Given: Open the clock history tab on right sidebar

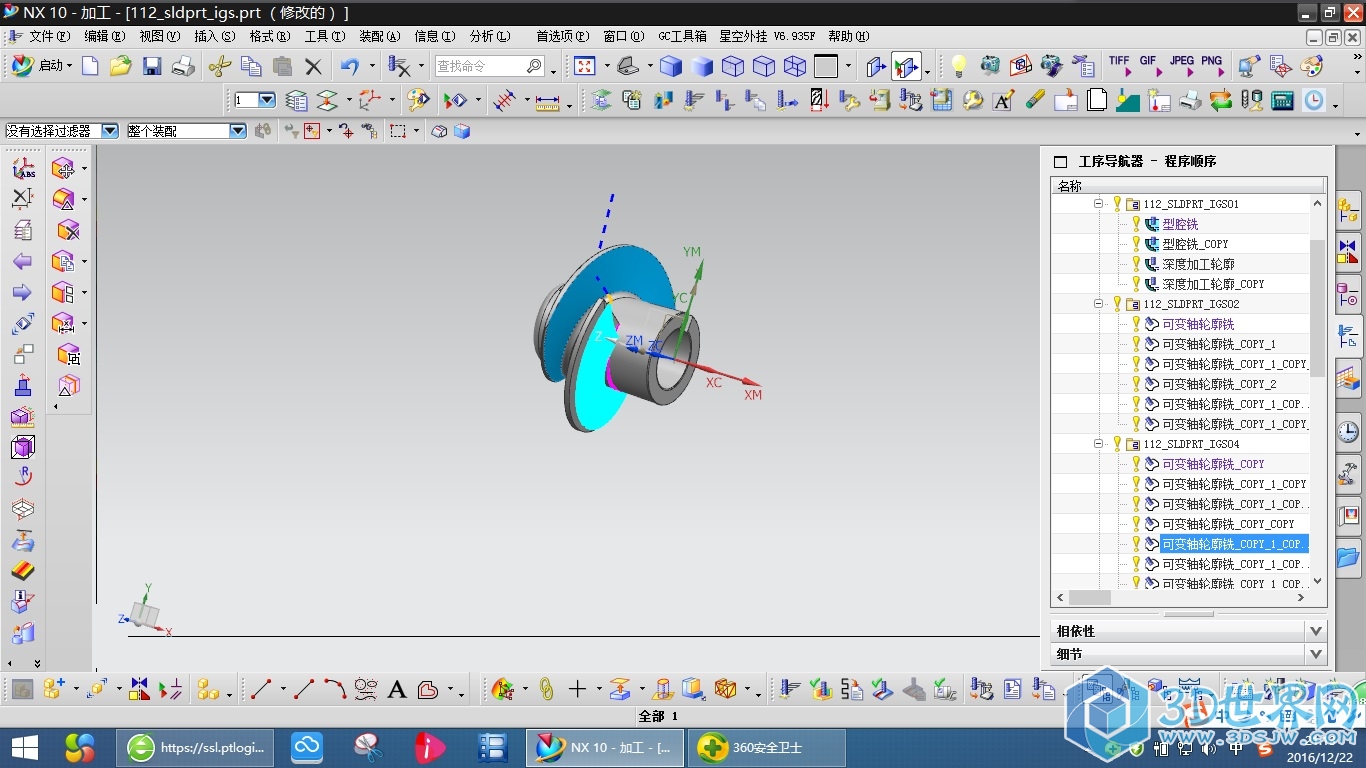Looking at the screenshot, I should 1348,432.
